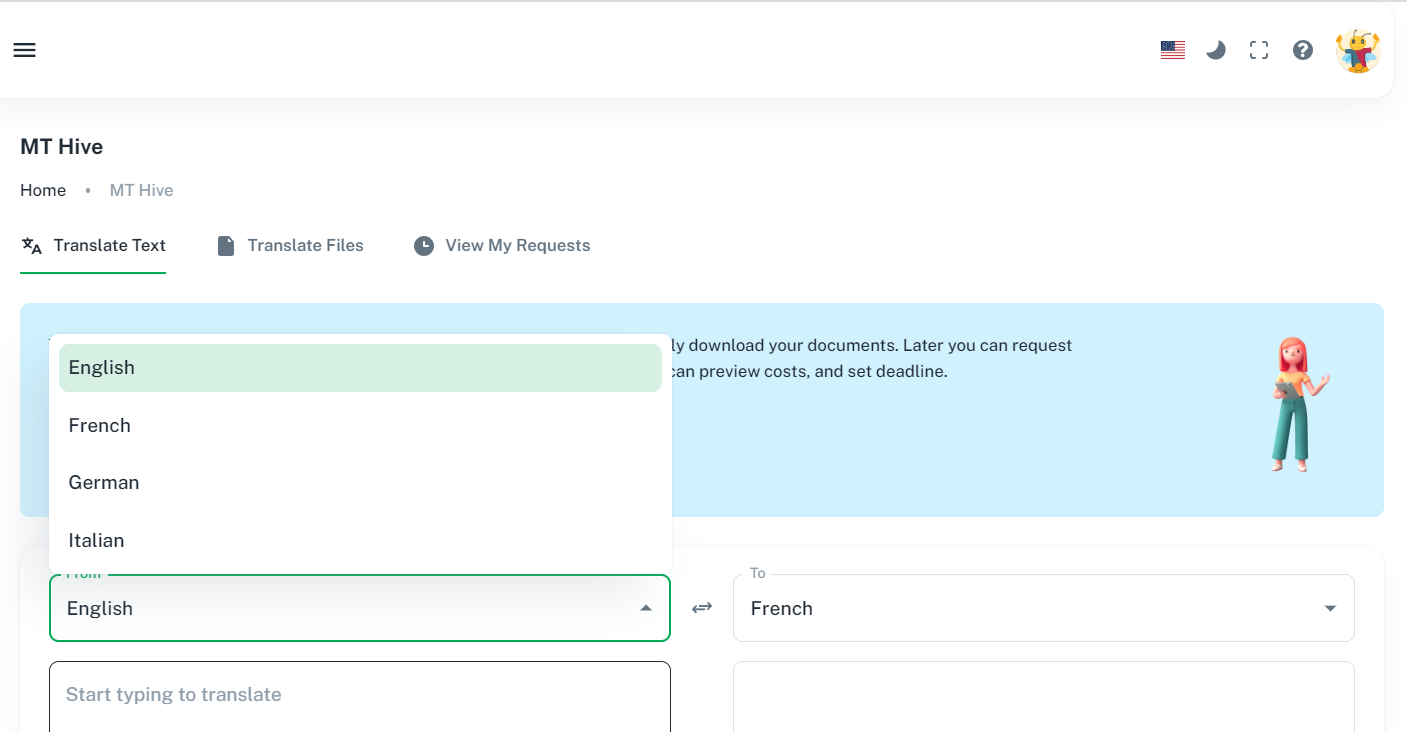Pick German from the language options
This screenshot has width=1407, height=732.
coord(360,483)
